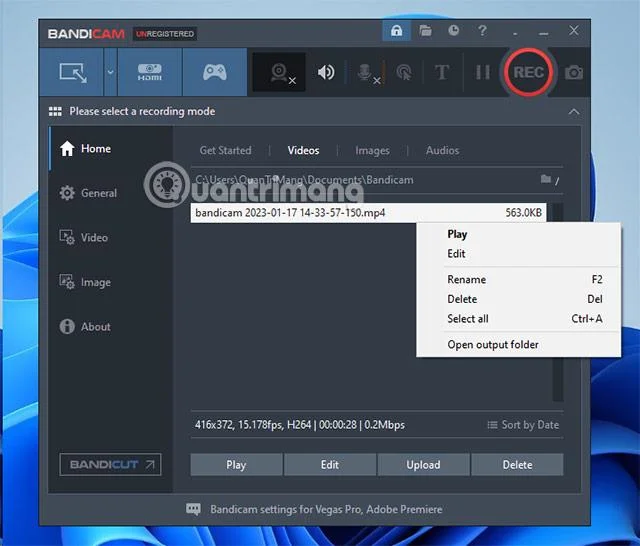Collapse the recording mode panel chevron
This screenshot has height=546, width=640.
pyautogui.click(x=574, y=112)
